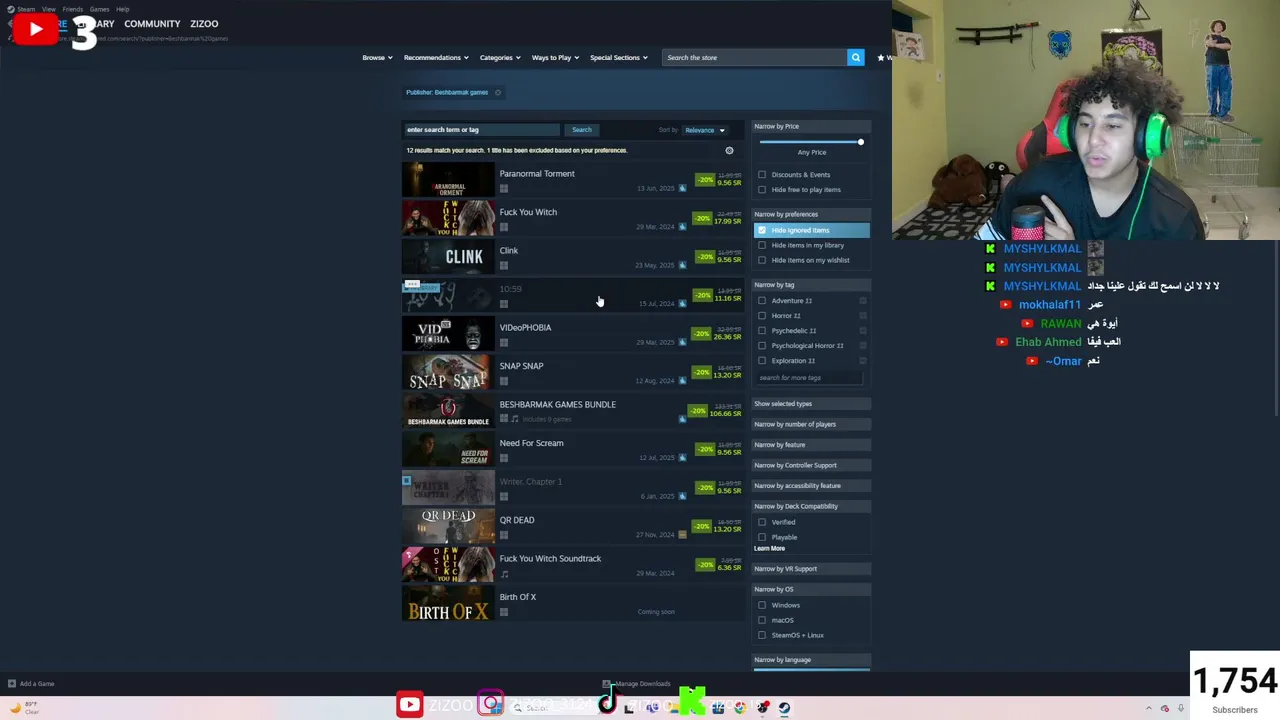1280x720 pixels.
Task: Open the Special Sections dropdown
Action: [x=618, y=57]
